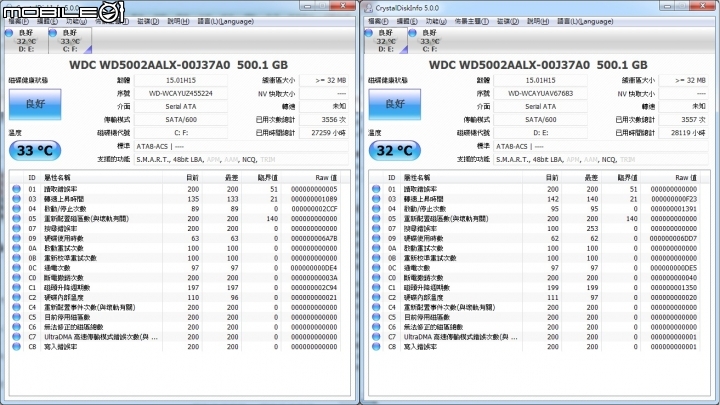Open 功能(u) menu in right window
The image size is (720, 405).
pos(436,21)
